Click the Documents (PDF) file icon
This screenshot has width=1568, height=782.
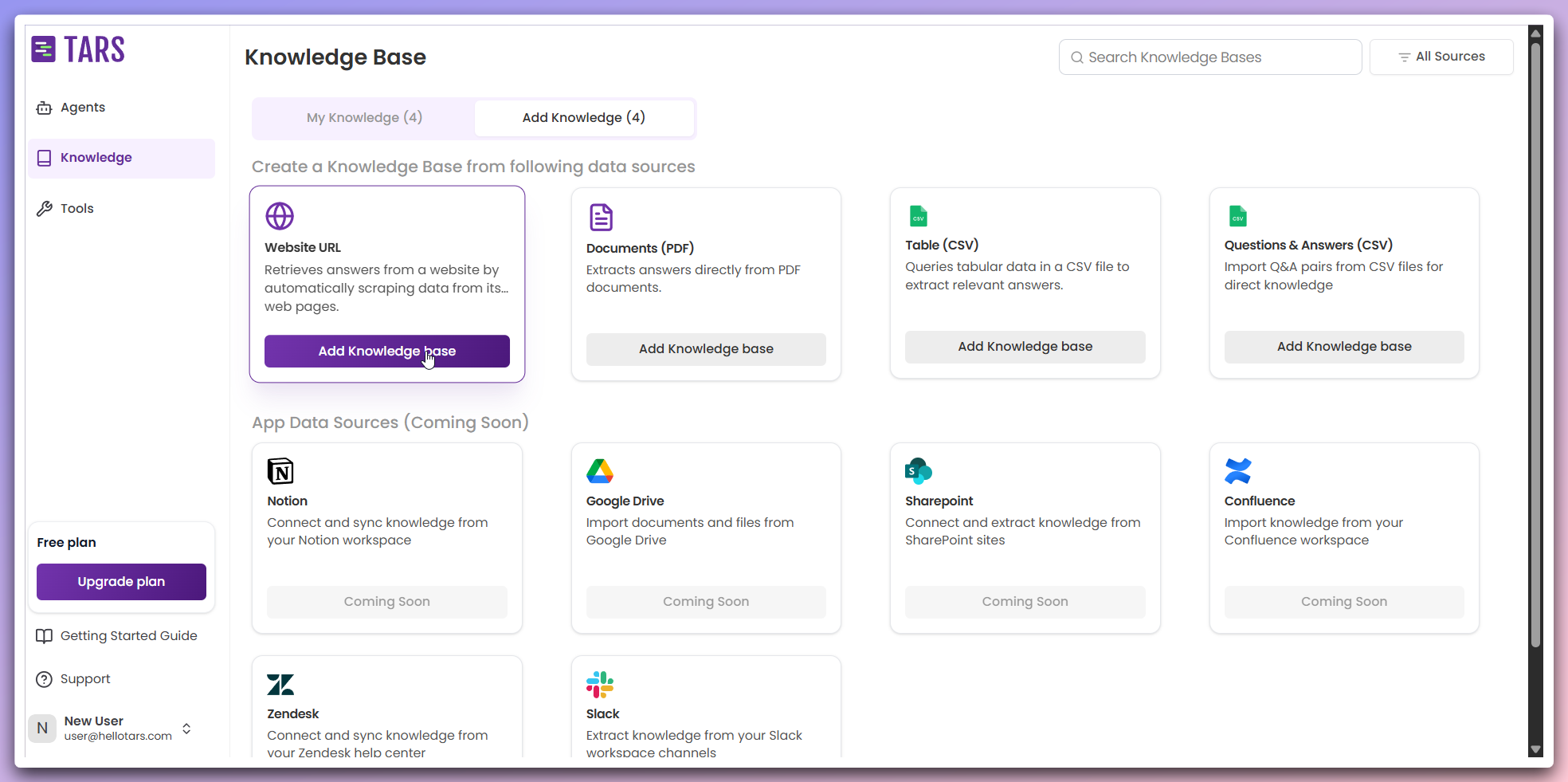601,217
